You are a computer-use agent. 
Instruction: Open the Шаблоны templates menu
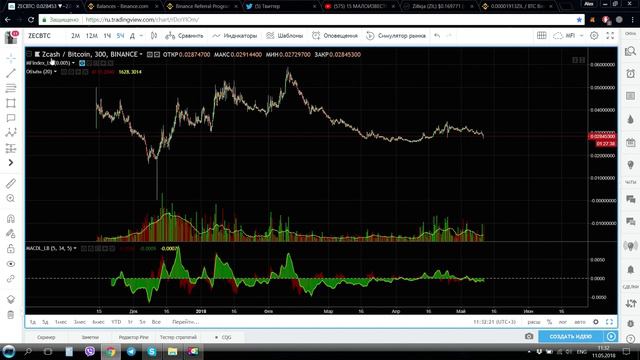pos(284,36)
